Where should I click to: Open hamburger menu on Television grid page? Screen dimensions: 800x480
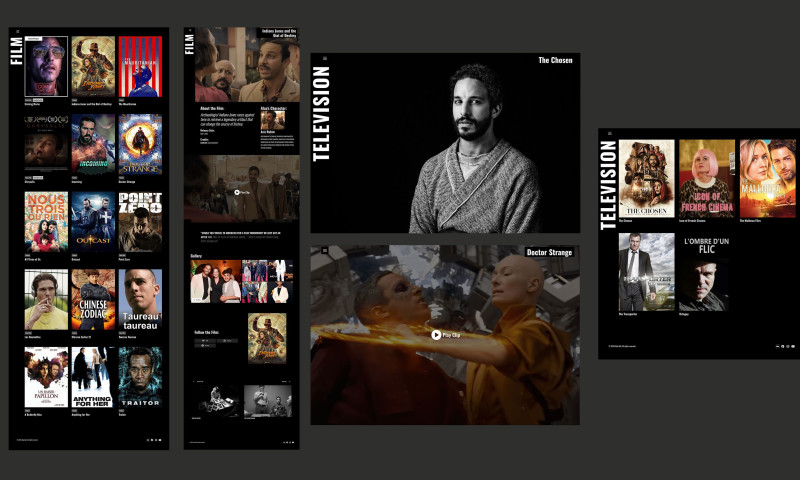click(610, 134)
